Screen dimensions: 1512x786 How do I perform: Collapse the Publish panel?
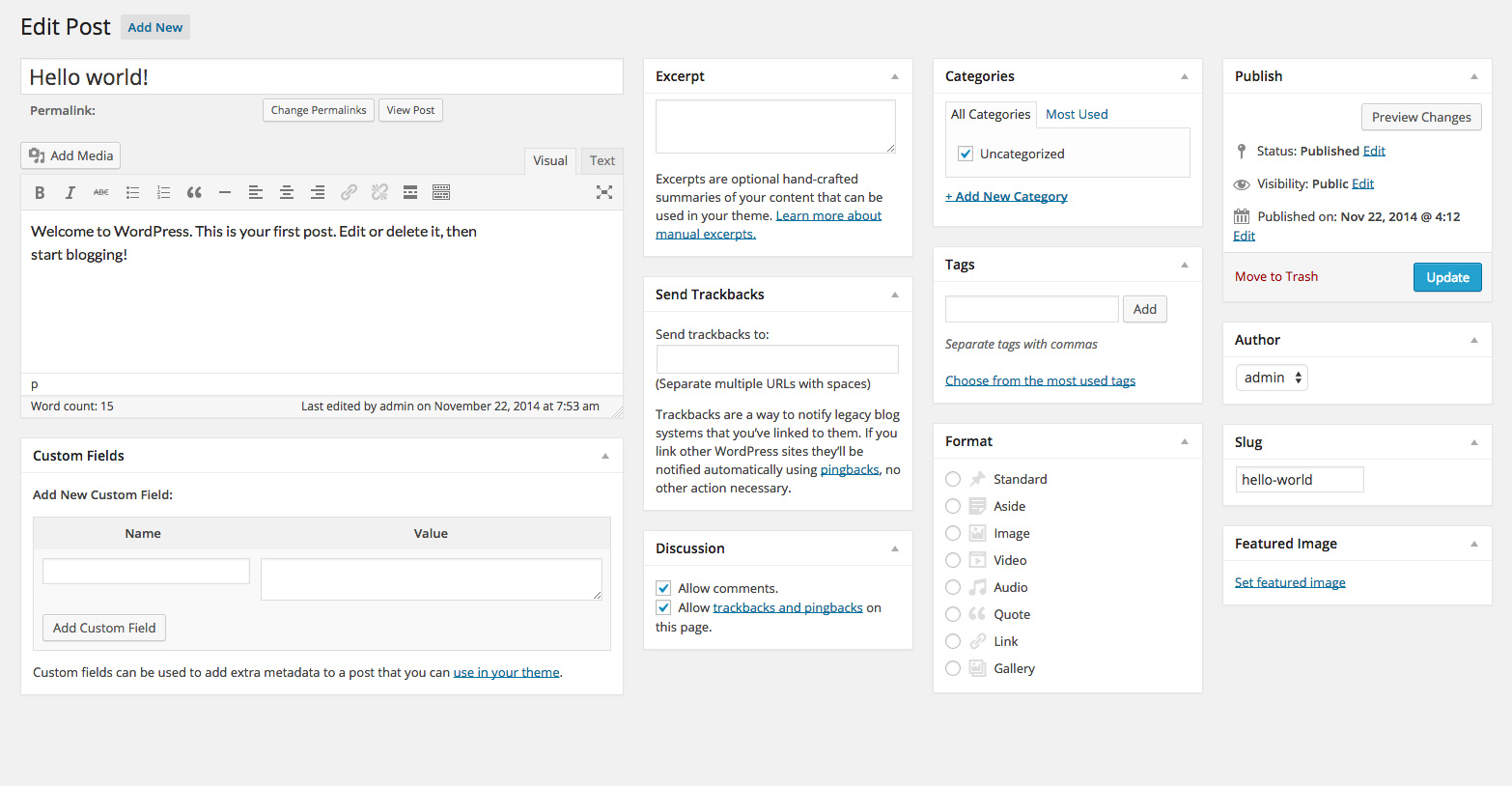pos(1473,76)
